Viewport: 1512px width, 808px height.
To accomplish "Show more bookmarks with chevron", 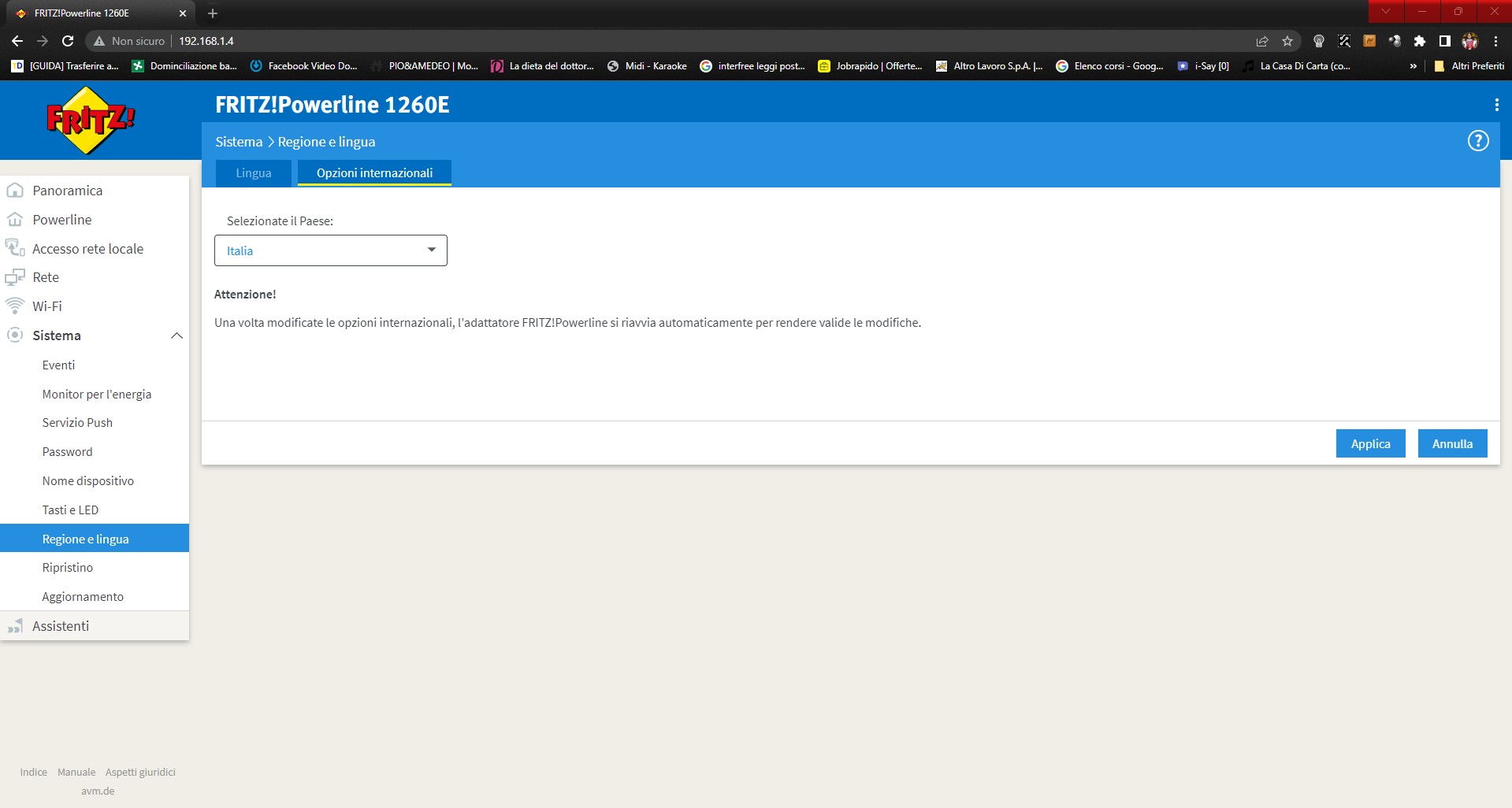I will click(1414, 66).
